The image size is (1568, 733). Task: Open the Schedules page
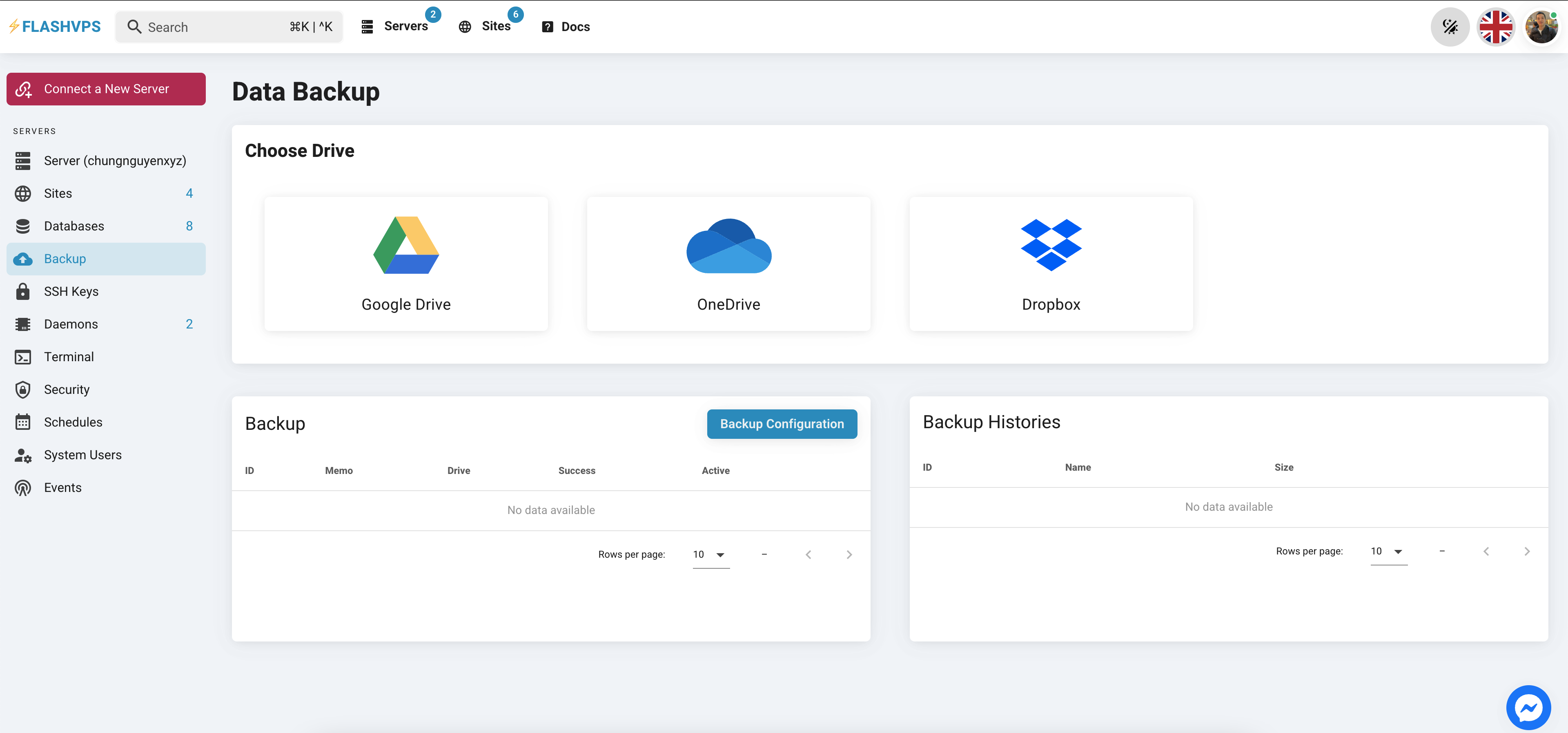tap(73, 422)
